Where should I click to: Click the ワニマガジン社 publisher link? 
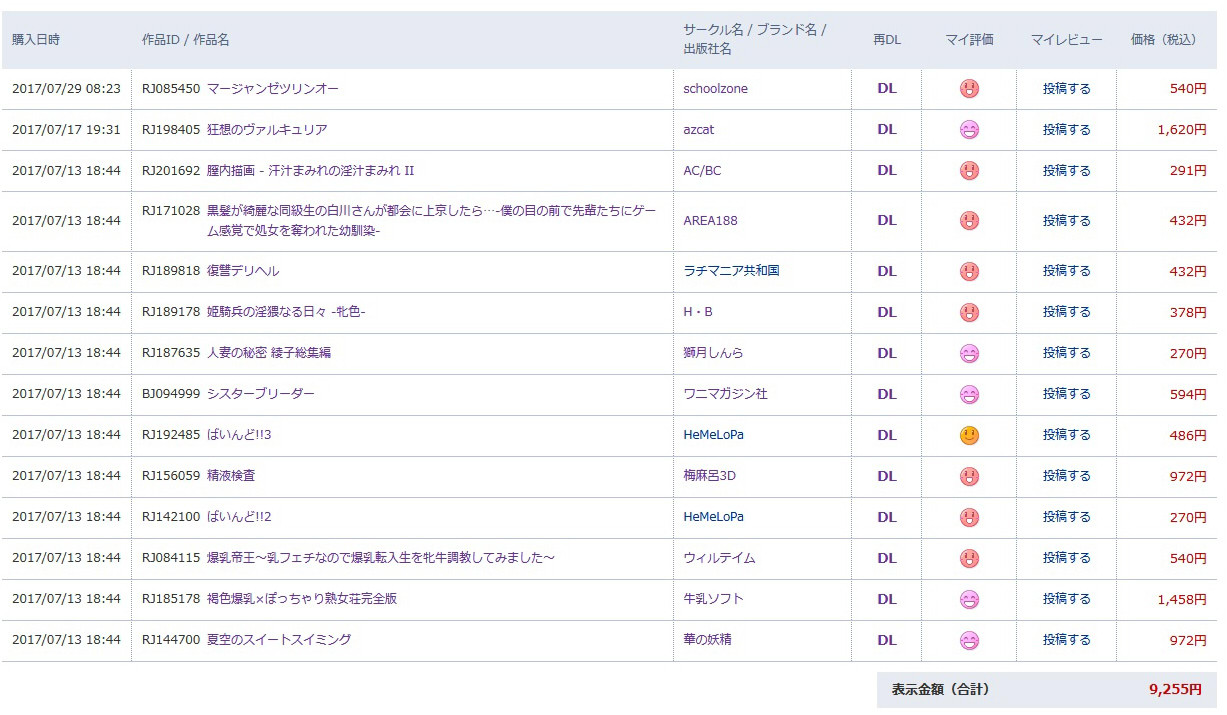tap(725, 394)
